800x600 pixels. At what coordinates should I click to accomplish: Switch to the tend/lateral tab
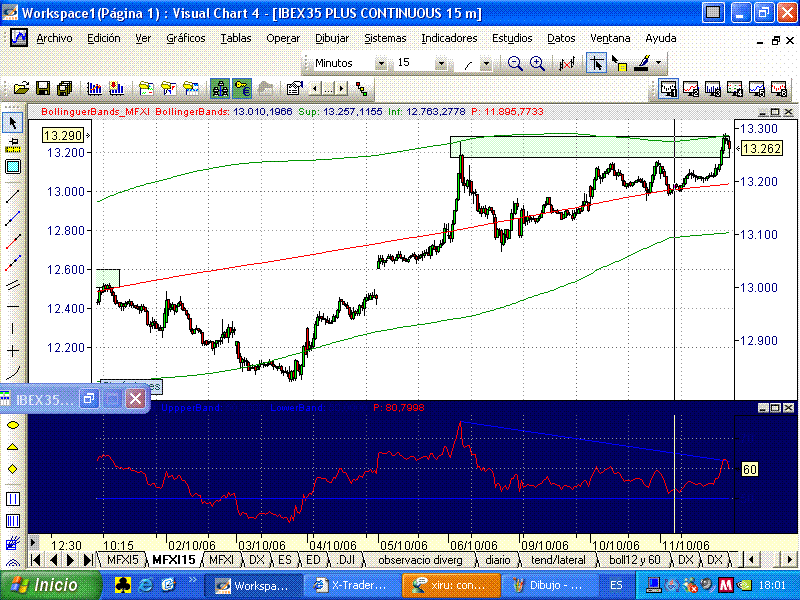558,560
